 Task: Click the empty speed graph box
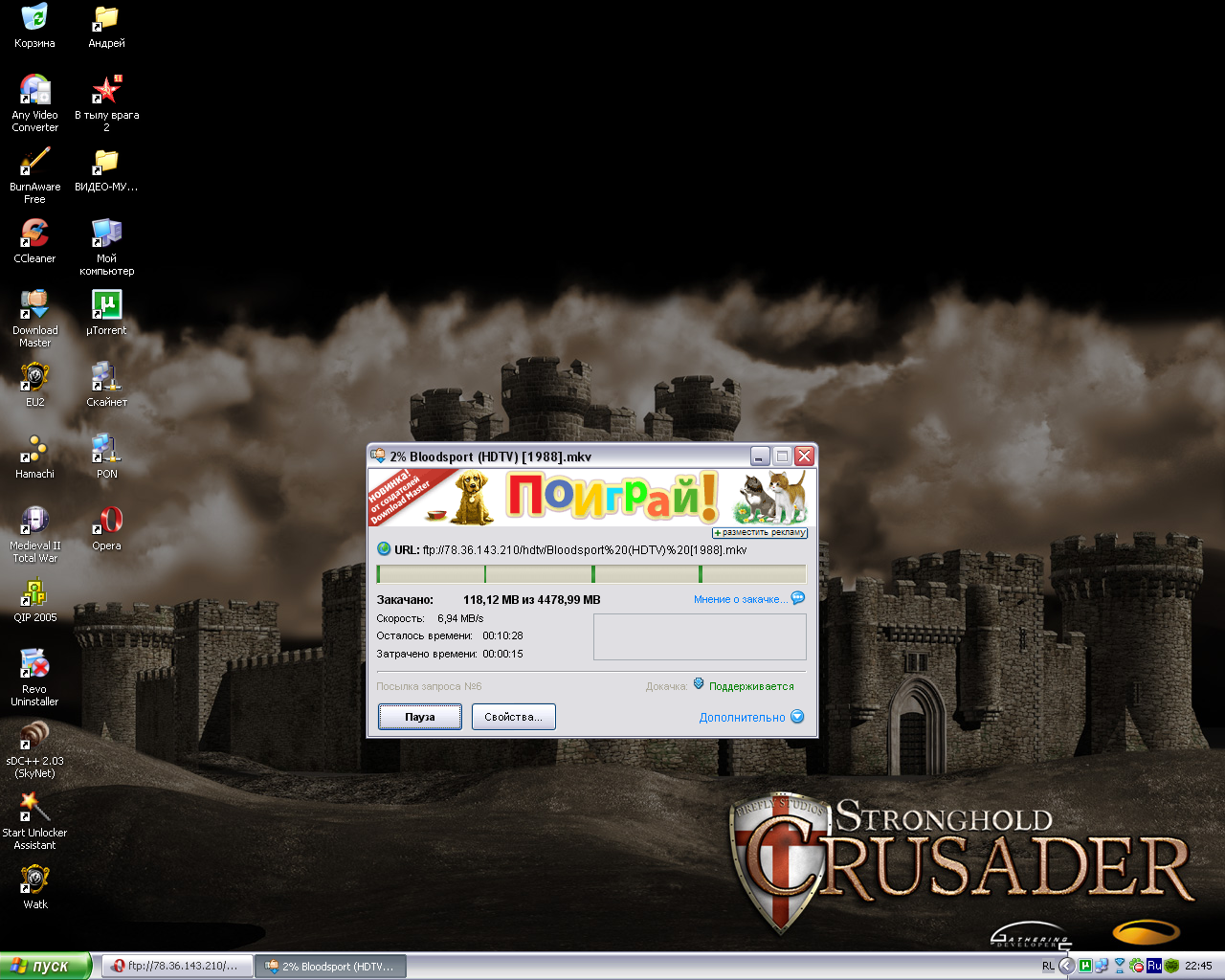click(x=700, y=636)
